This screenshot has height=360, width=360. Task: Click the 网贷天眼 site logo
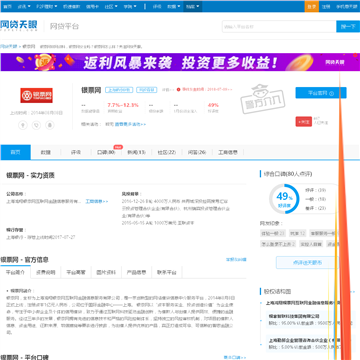19,25
